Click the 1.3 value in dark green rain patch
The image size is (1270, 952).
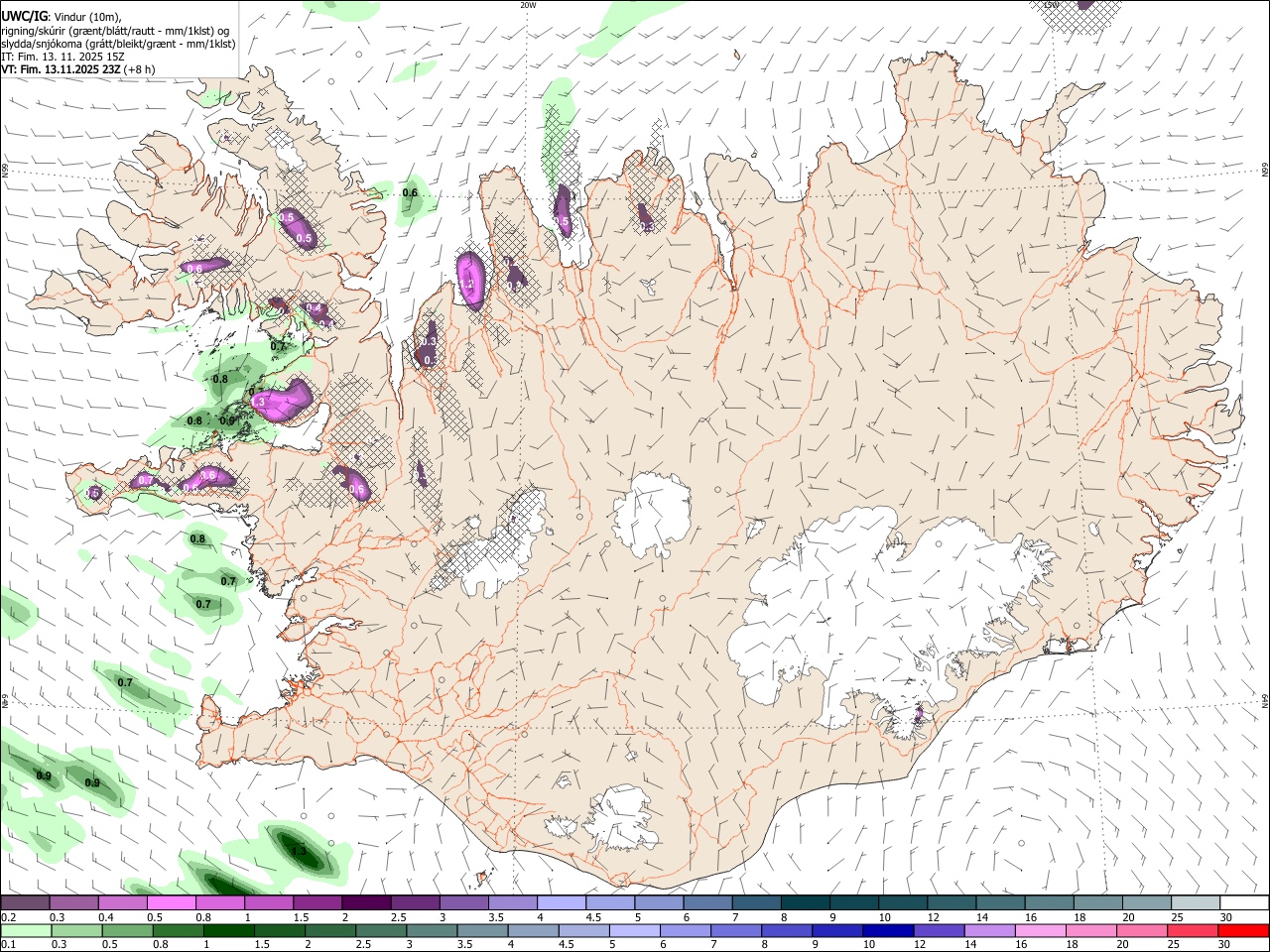[298, 851]
